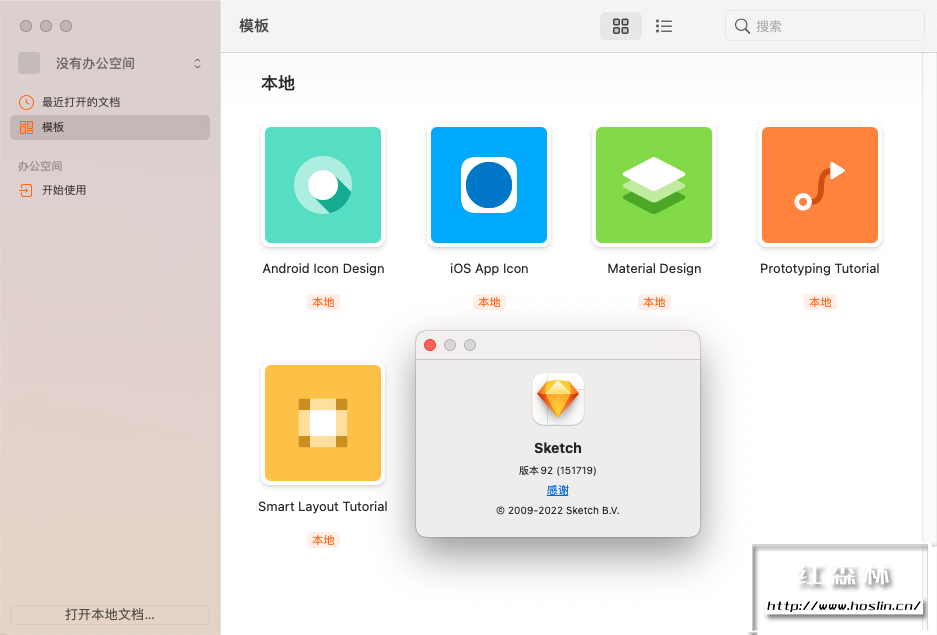The image size is (937, 635).
Task: Click the magnifying glass search icon
Action: pyautogui.click(x=742, y=26)
